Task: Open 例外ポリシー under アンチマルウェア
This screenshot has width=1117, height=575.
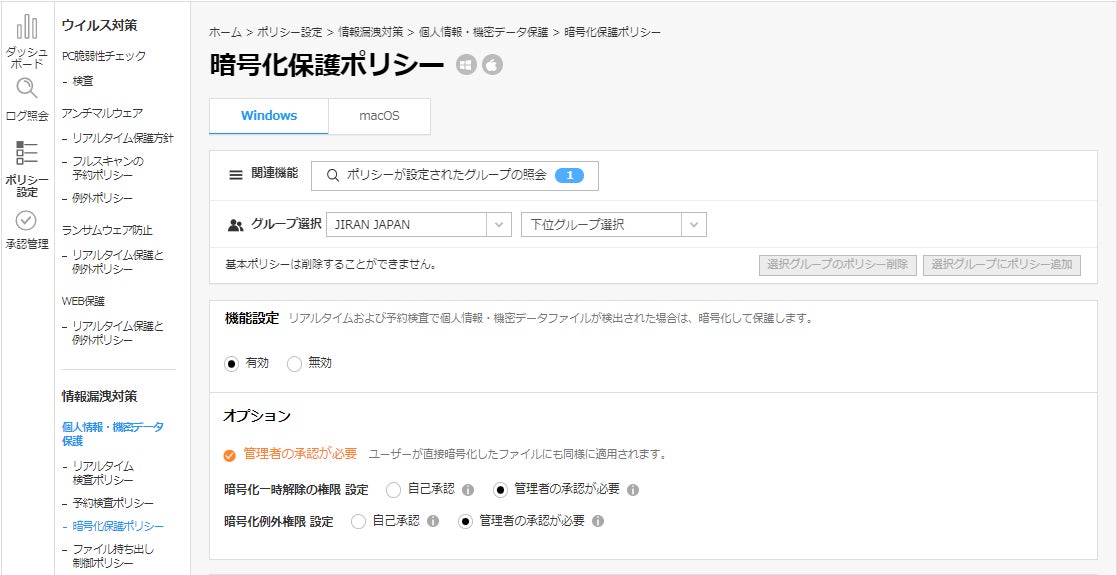Action: [x=102, y=198]
